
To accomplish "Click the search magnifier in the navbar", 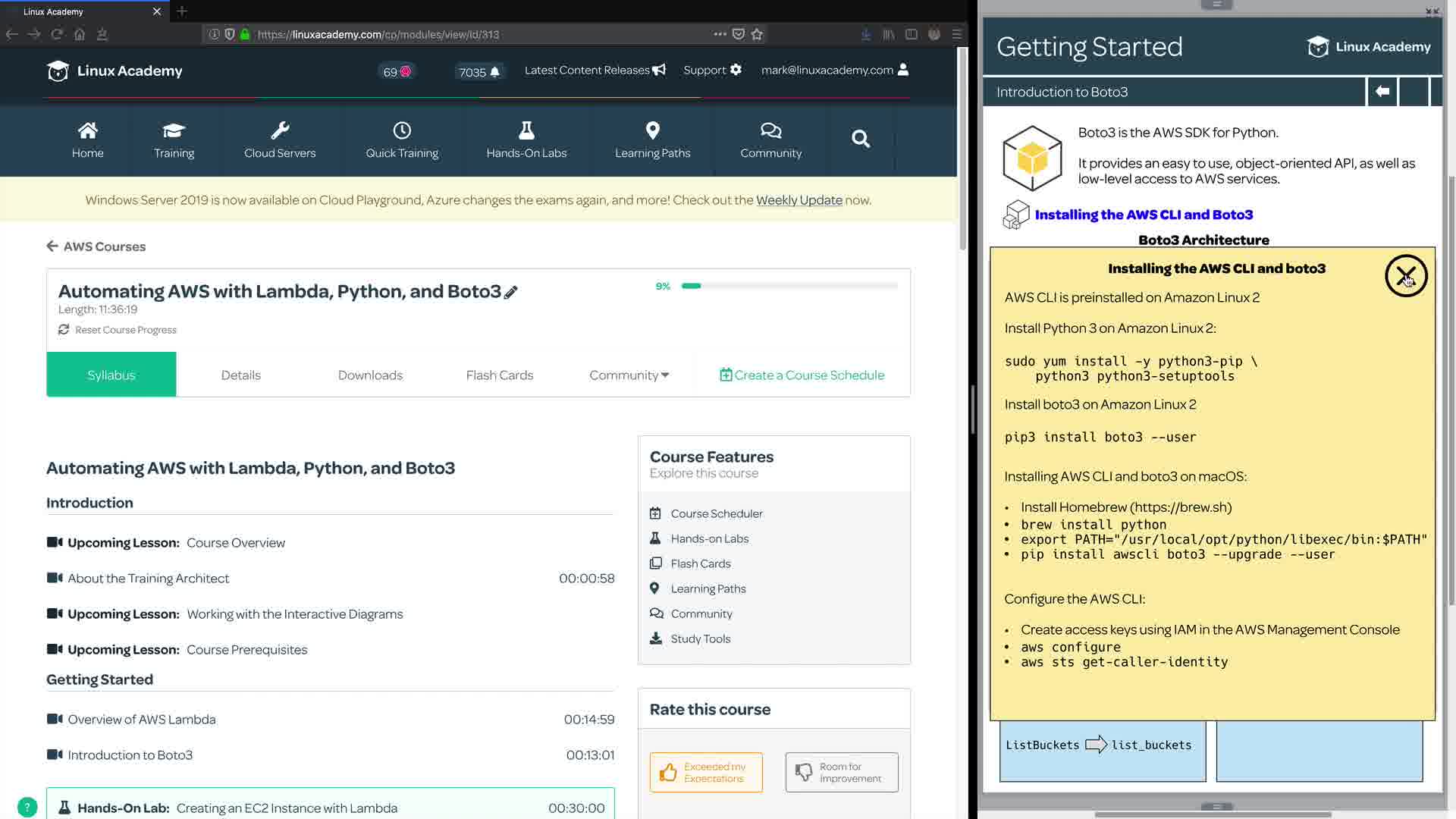I will (x=860, y=139).
